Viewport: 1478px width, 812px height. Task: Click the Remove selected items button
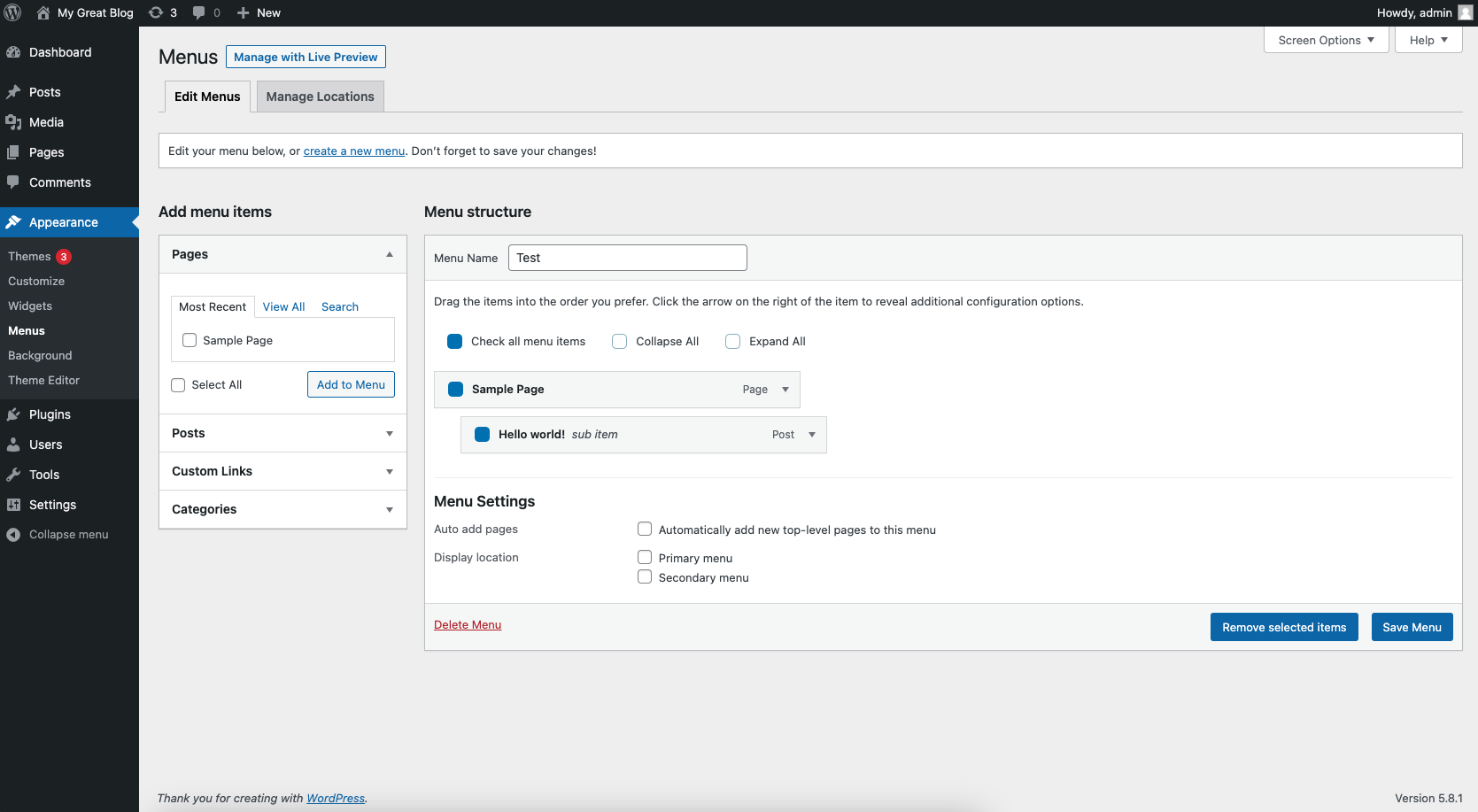pos(1284,627)
